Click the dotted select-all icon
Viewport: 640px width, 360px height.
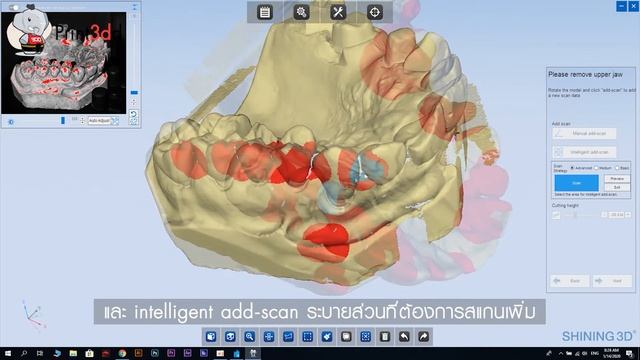pos(366,337)
